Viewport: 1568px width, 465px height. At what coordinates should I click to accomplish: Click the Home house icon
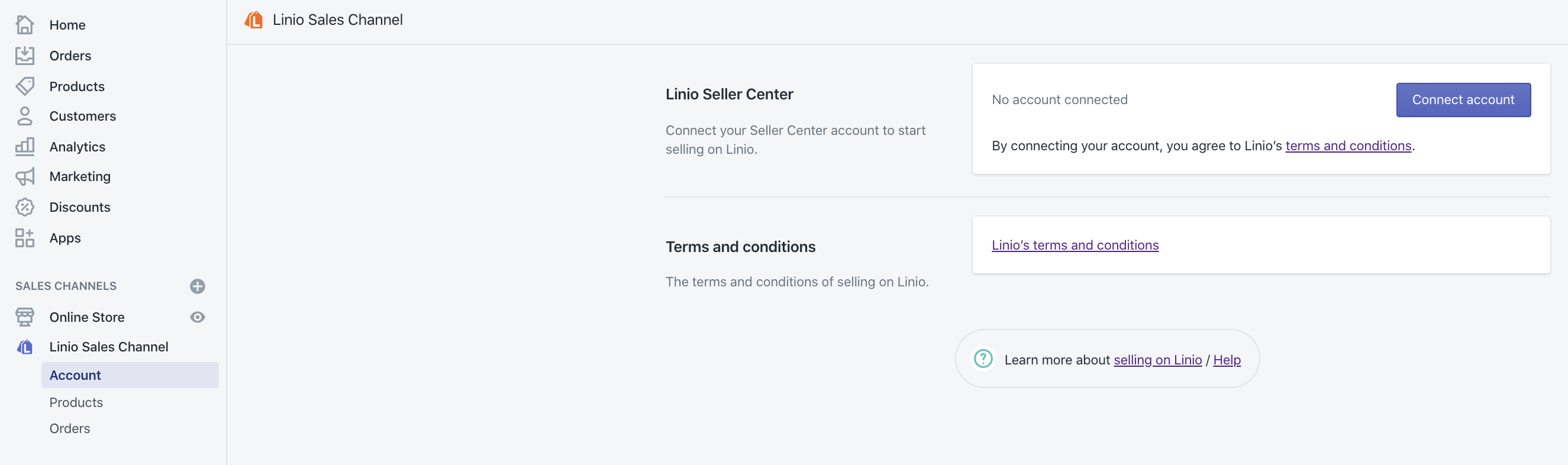24,25
